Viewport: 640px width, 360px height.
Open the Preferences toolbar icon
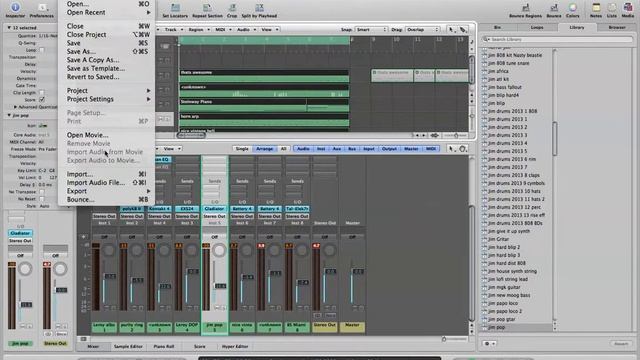click(42, 7)
